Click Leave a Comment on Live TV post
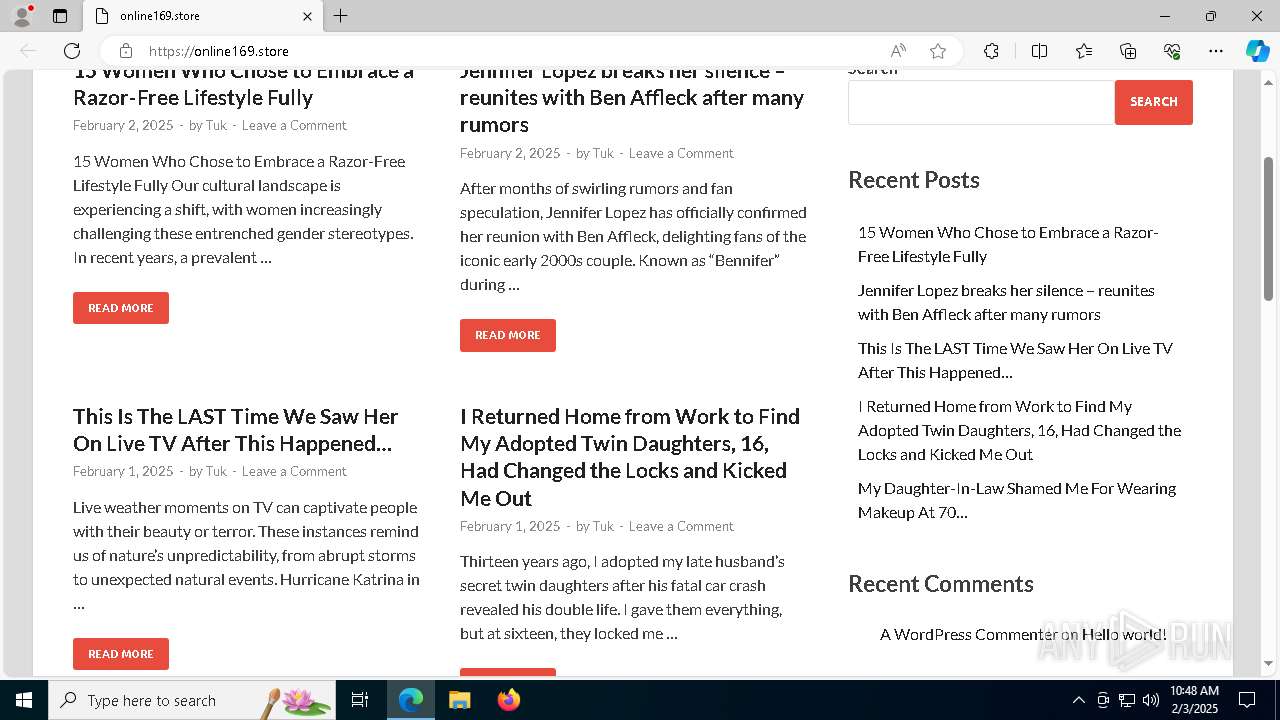The height and width of the screenshot is (720, 1280). (294, 471)
